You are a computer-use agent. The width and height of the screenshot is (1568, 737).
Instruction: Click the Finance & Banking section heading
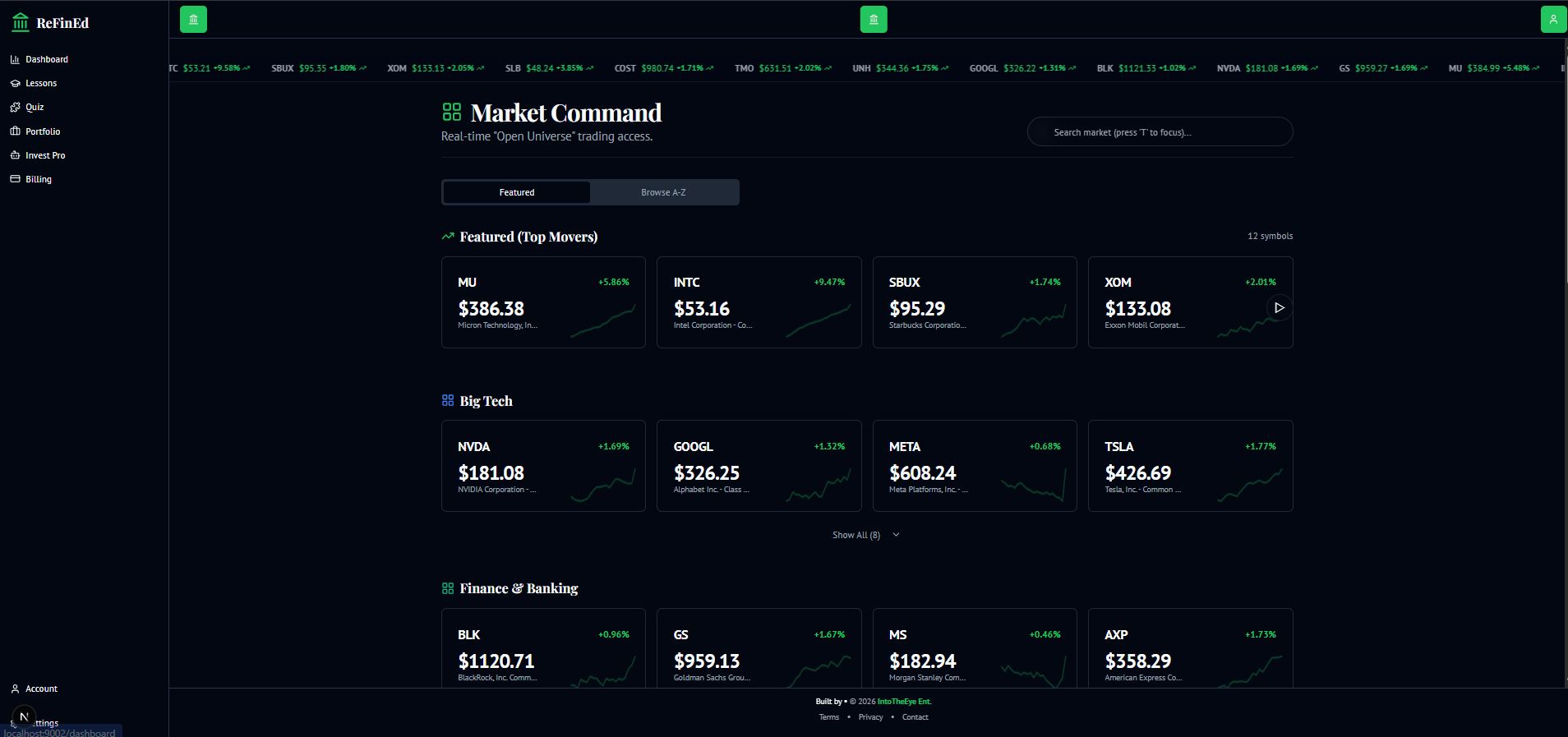coord(519,588)
